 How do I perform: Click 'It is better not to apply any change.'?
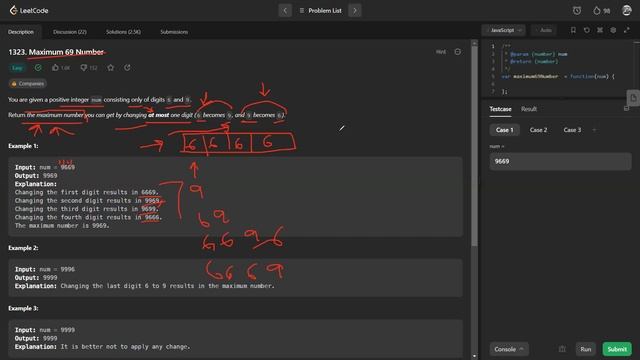click(125, 347)
